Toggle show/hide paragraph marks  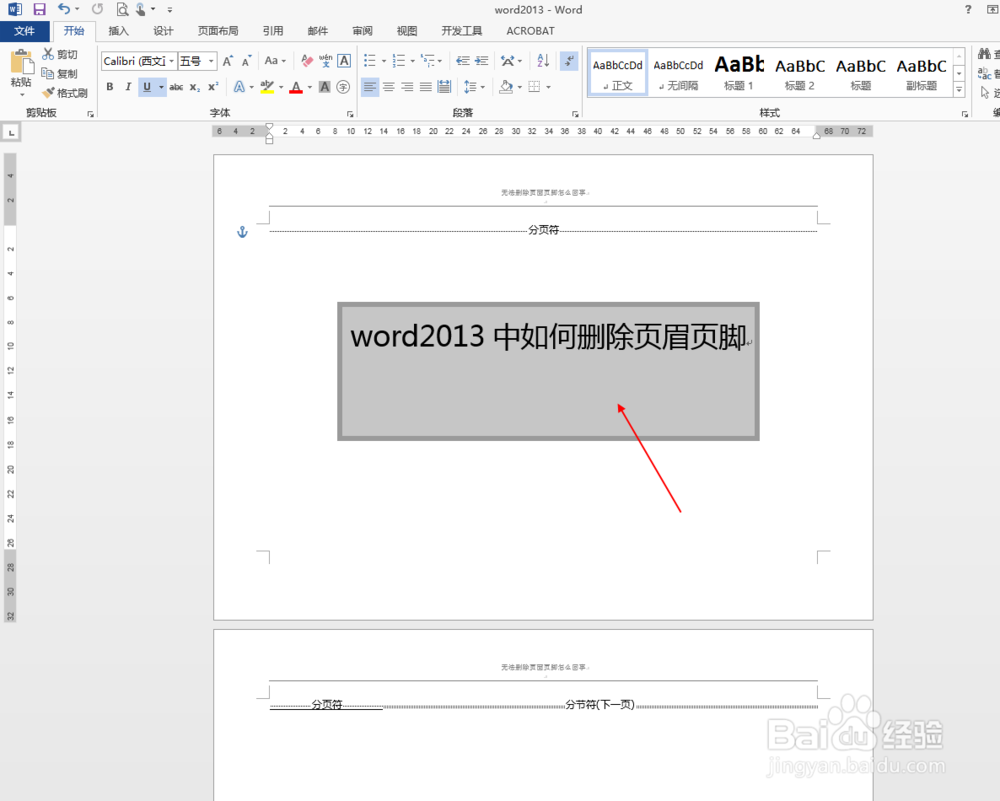pyautogui.click(x=568, y=61)
